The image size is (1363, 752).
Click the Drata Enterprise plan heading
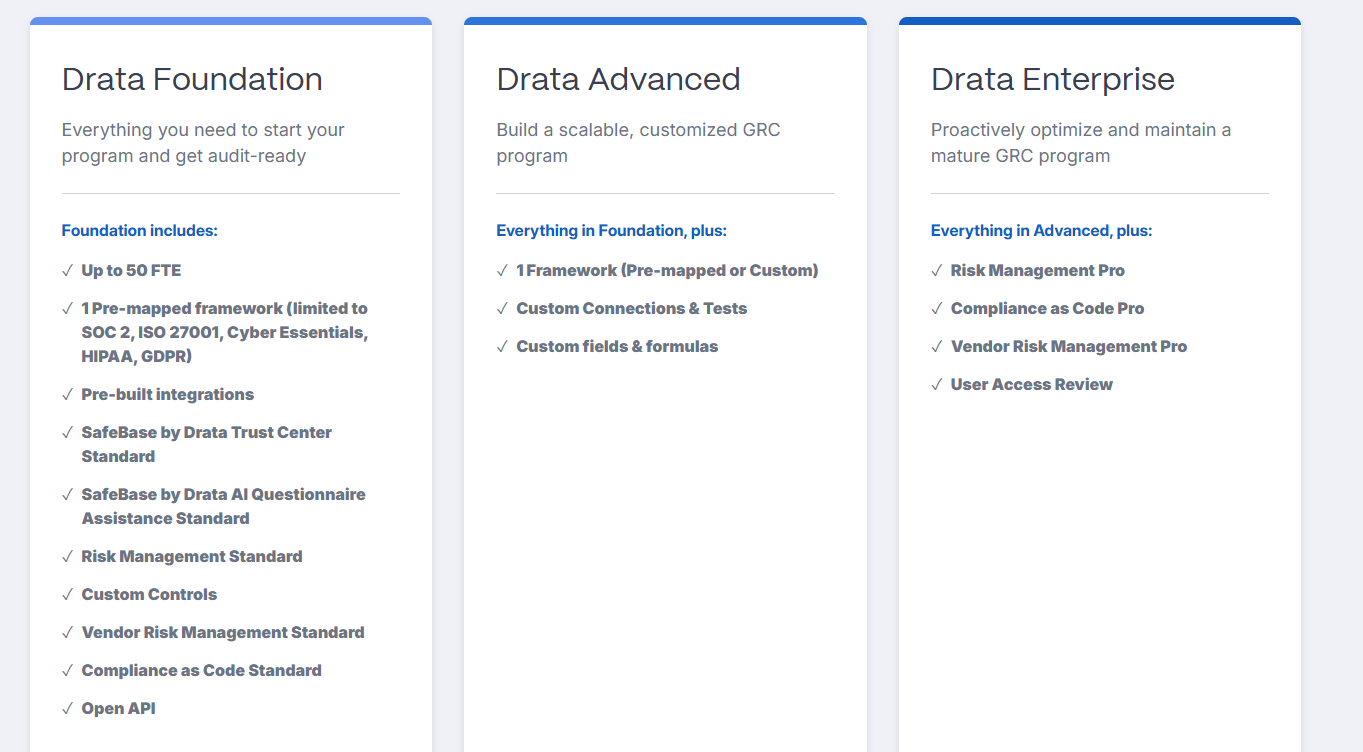pyautogui.click(x=1053, y=79)
